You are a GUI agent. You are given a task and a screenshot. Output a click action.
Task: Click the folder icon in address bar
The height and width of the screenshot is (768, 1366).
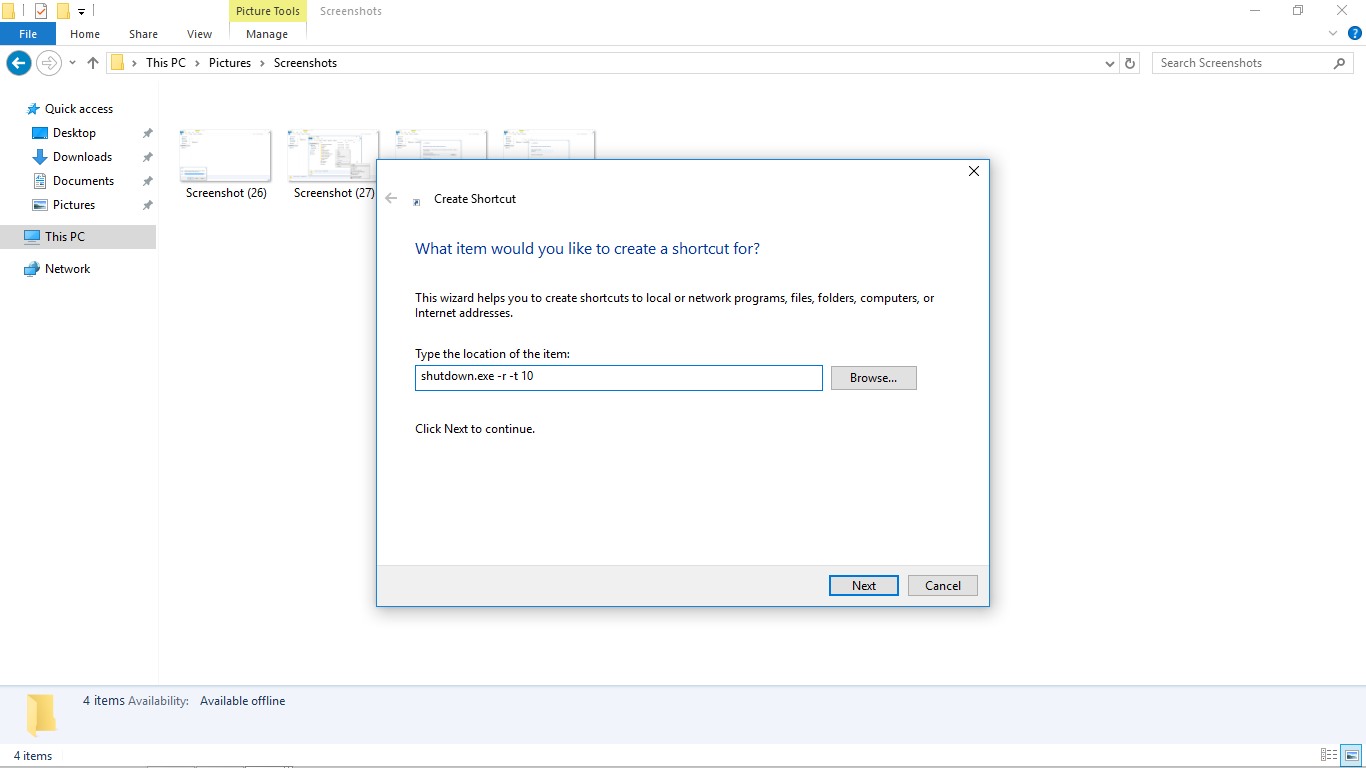pyautogui.click(x=117, y=63)
